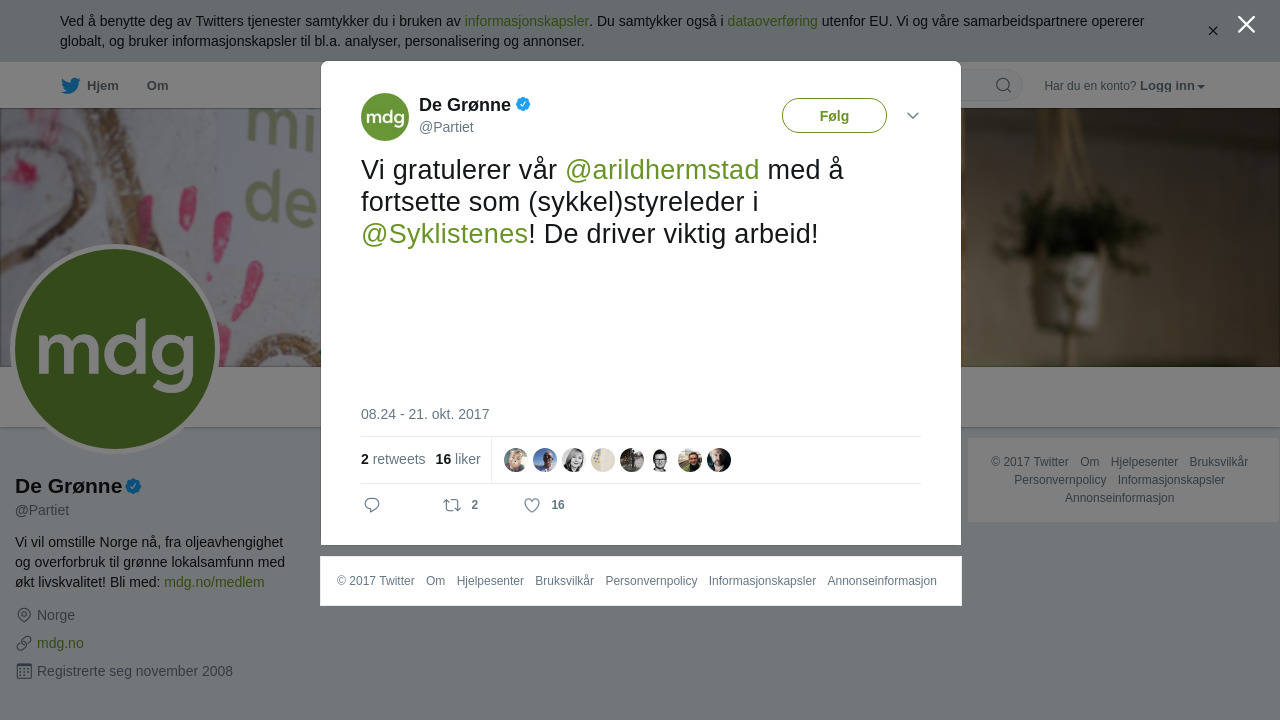Close the tweet overlay with large X
1280x720 pixels.
tap(1246, 24)
